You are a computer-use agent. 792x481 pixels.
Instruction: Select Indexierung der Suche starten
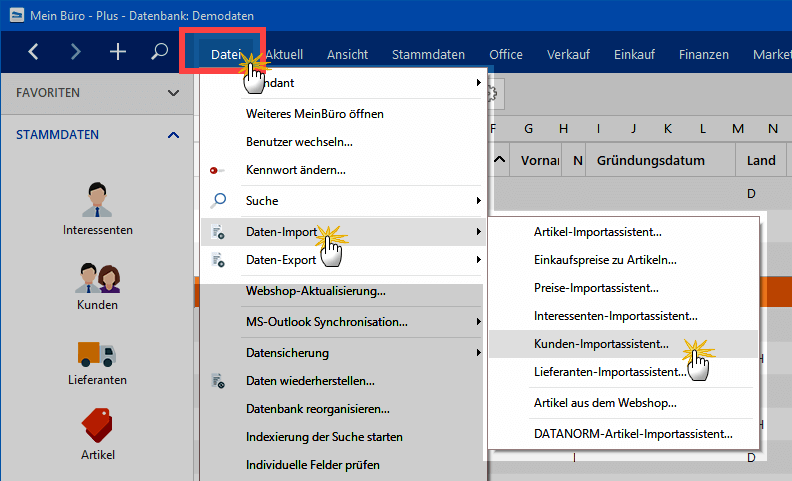point(343,437)
